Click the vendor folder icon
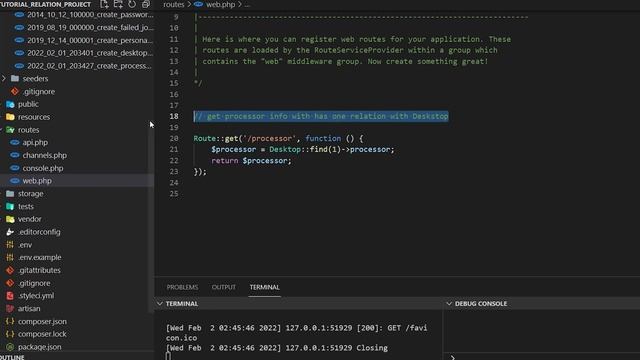640x360 pixels. click(x=10, y=219)
